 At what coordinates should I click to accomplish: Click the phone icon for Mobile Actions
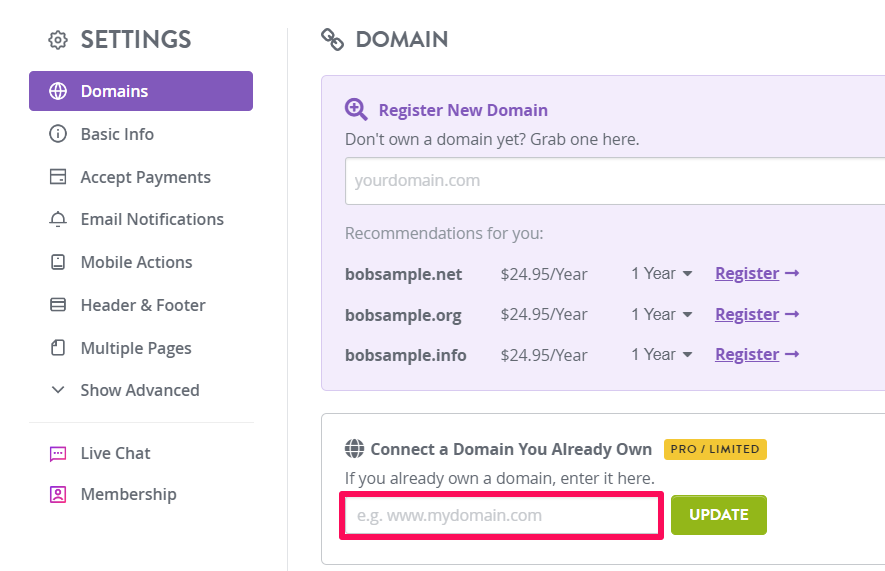click(x=58, y=262)
